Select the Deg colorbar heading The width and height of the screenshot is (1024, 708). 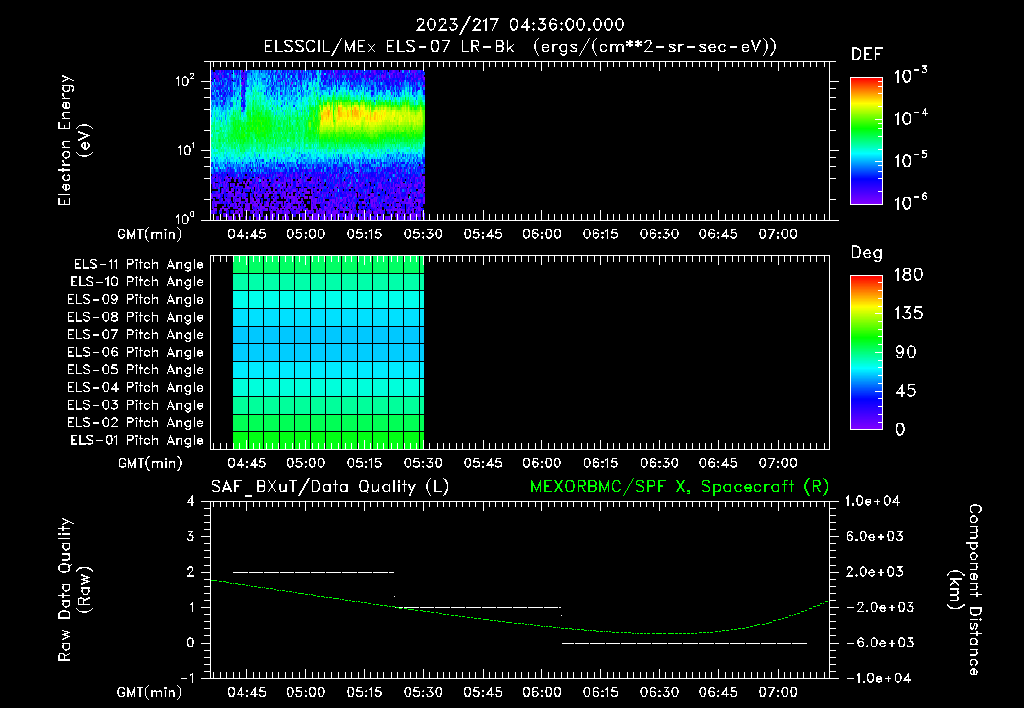[867, 253]
